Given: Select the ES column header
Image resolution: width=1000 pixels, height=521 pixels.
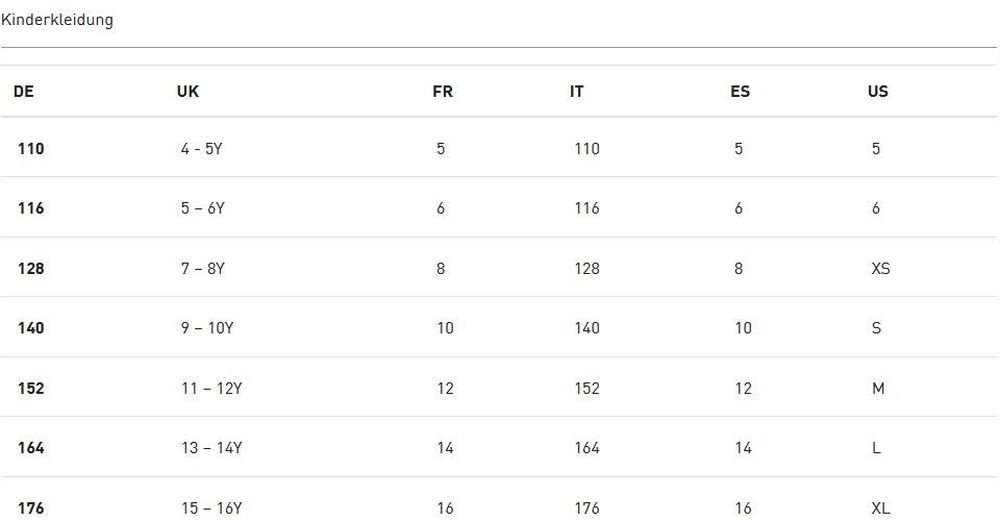Looking at the screenshot, I should click(x=740, y=91).
